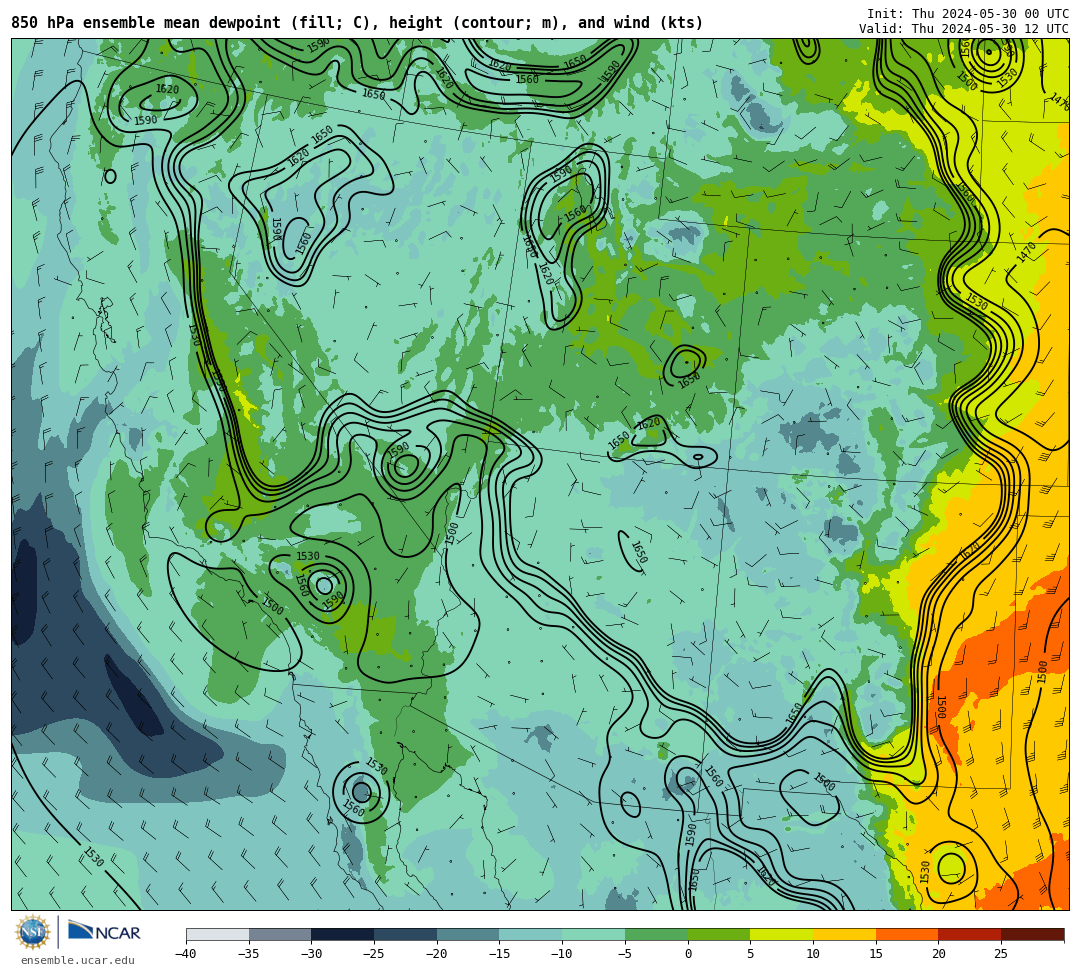Click the 10 colorbar tick label
The height and width of the screenshot is (973, 1080).
813,954
